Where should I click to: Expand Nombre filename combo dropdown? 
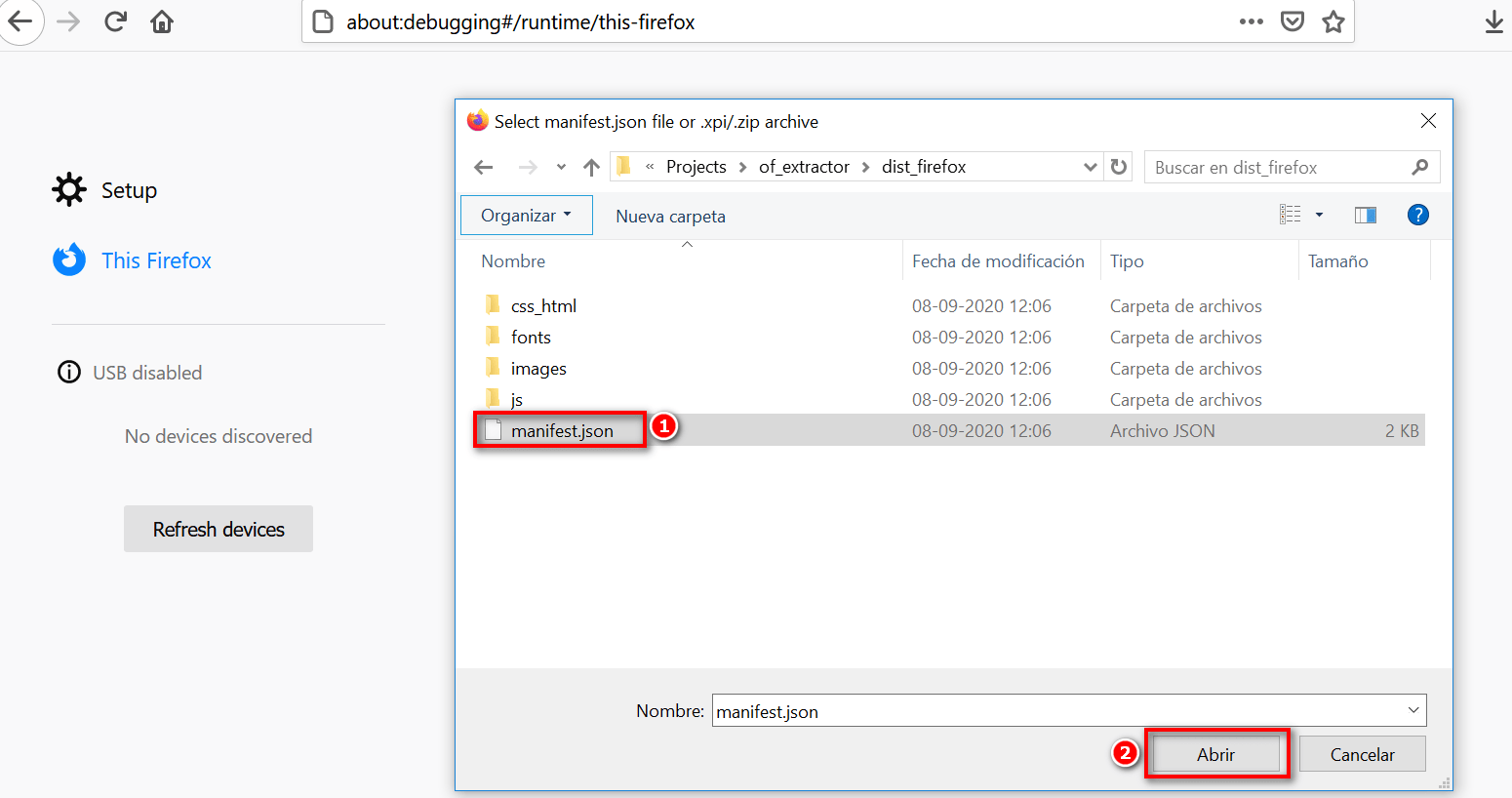pos(1413,710)
